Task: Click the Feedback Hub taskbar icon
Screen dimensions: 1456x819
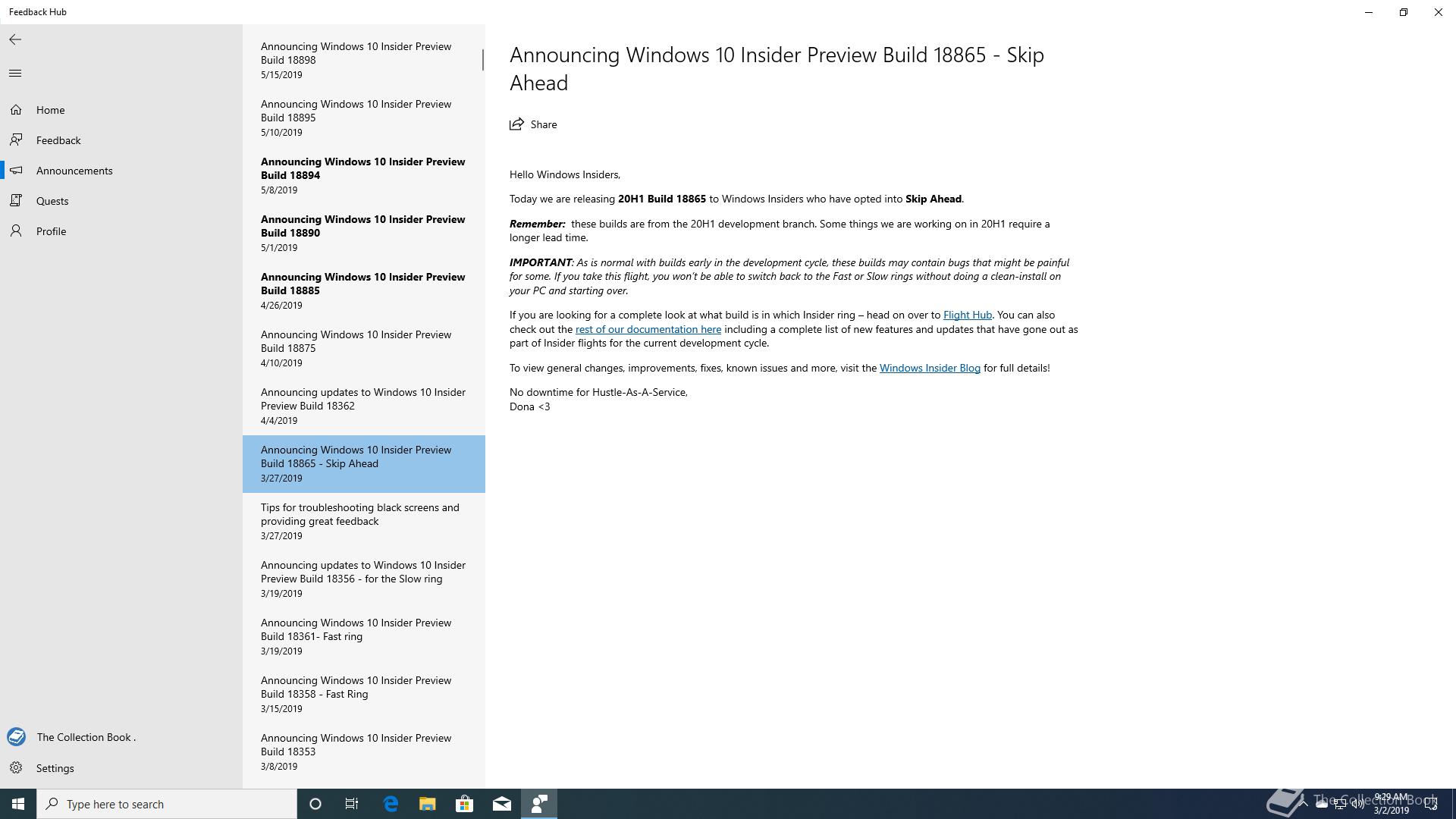Action: pos(539,804)
